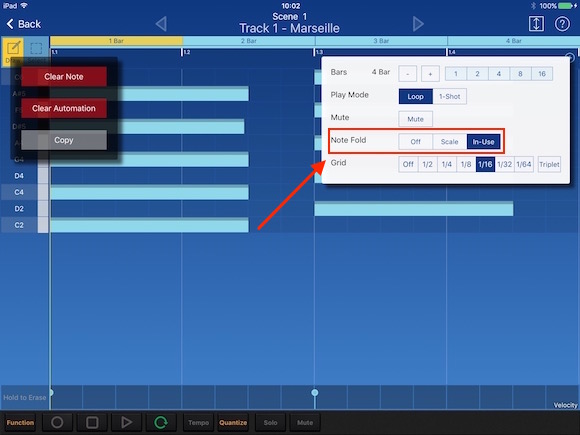
Task: Go to previous track with left arrow
Action: click(x=161, y=24)
